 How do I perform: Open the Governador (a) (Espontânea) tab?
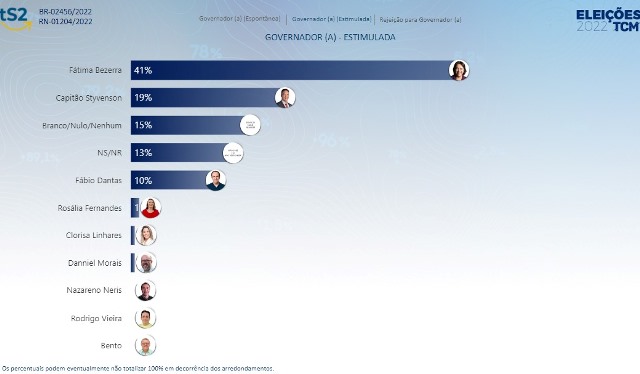click(x=240, y=19)
